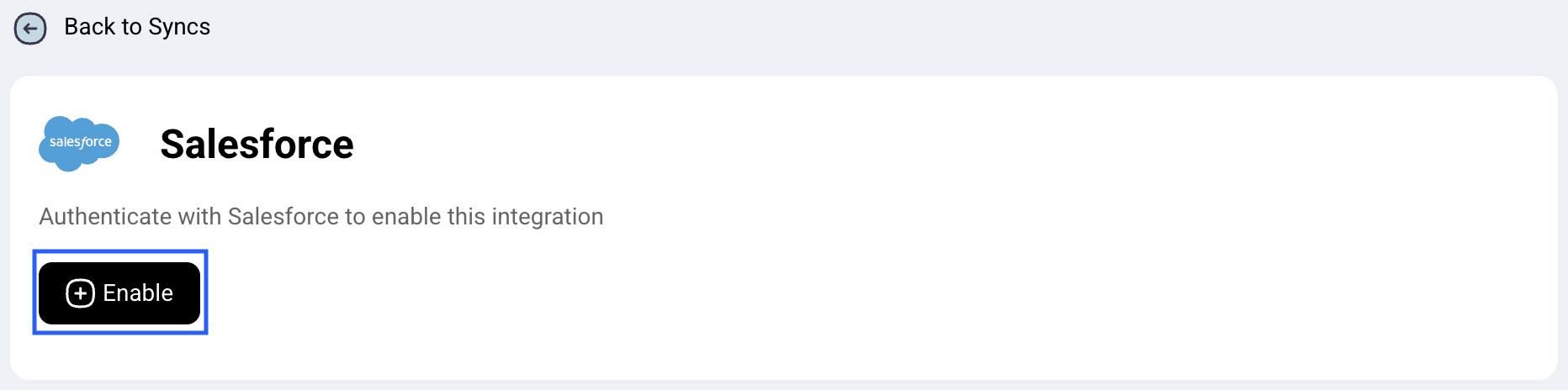Click the bold "Salesforce" integration name
This screenshot has height=390, width=1568.
coord(257,144)
